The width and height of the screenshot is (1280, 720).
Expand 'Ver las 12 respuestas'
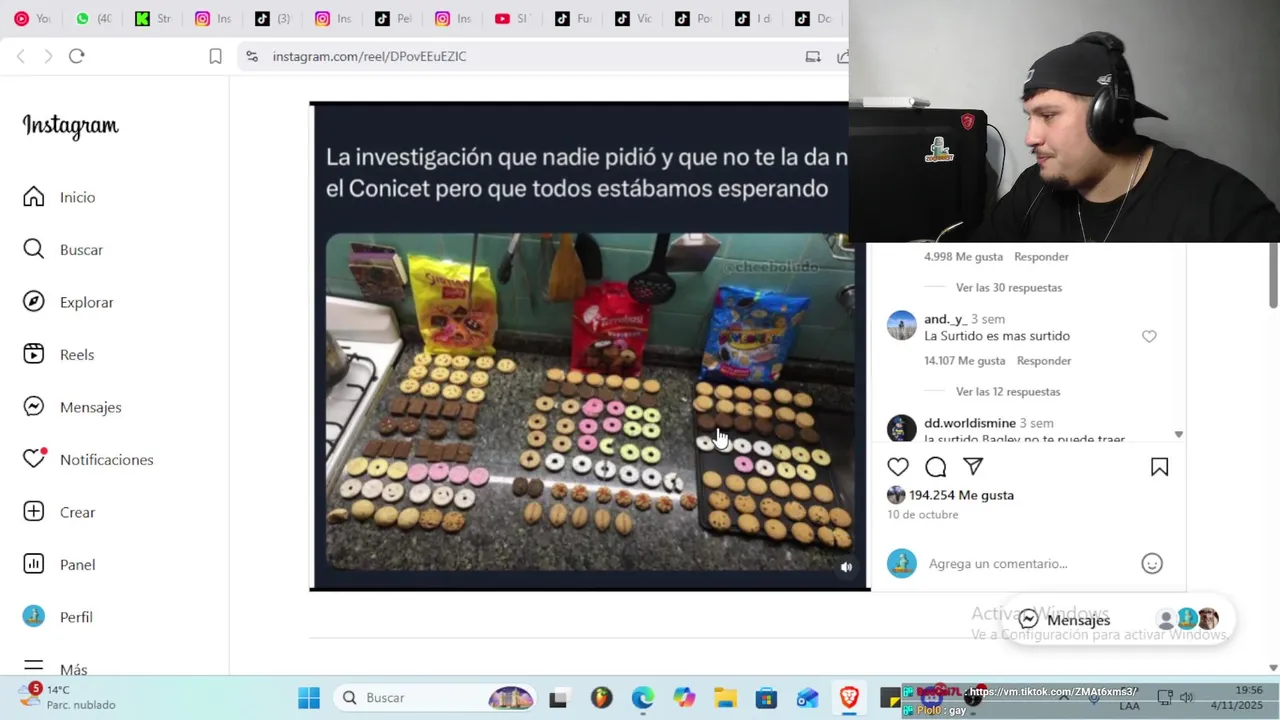1008,391
